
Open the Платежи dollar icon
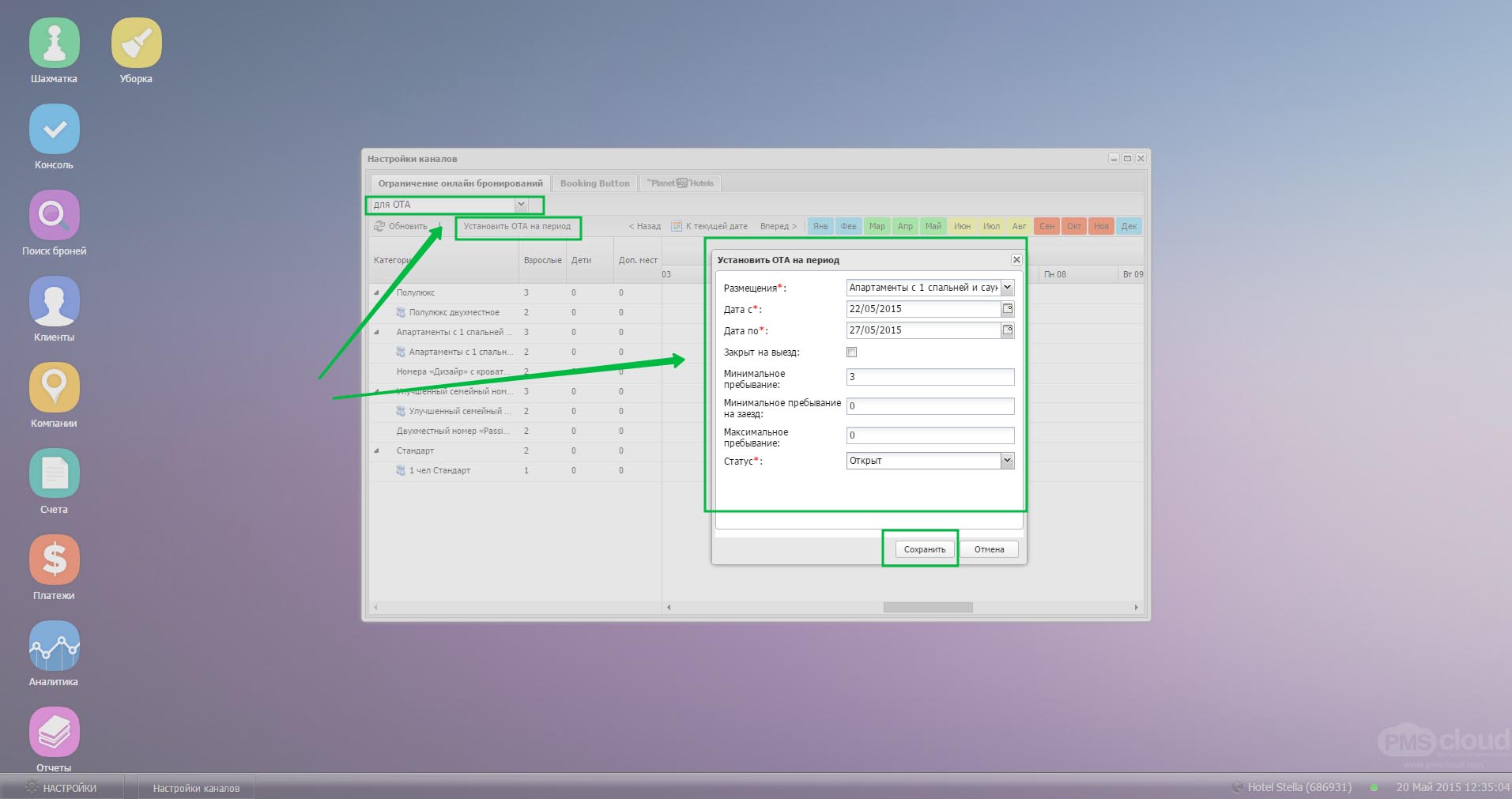point(54,560)
